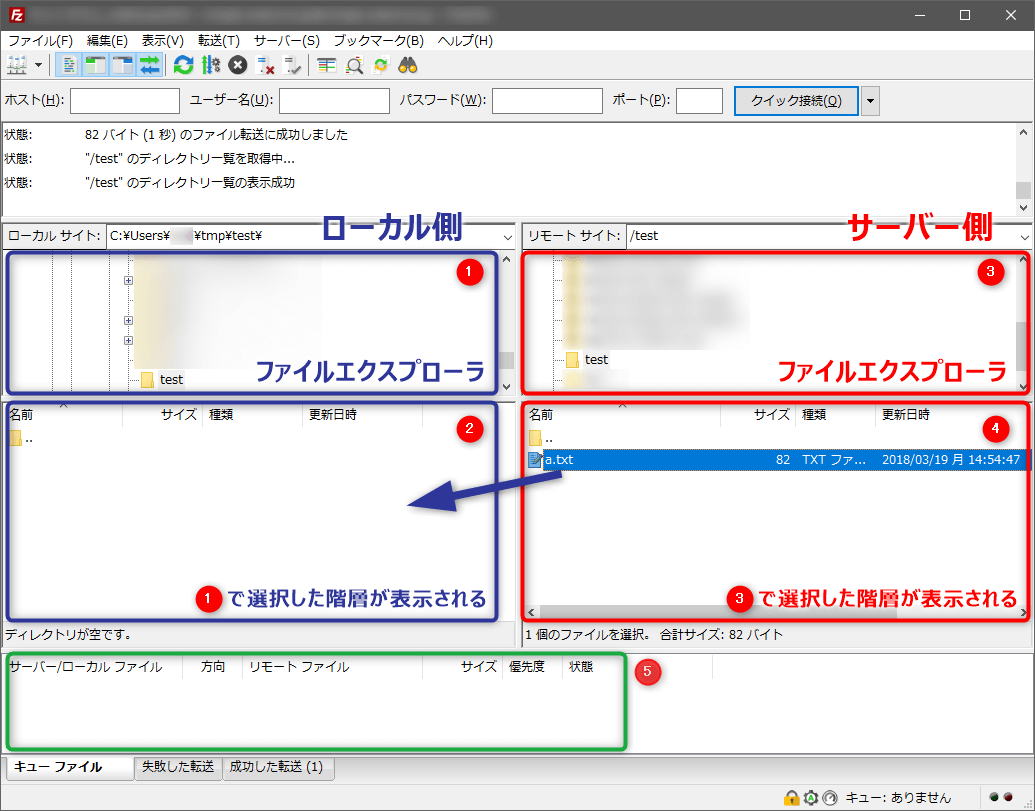Switch to the 成功した転送 (1) tab
The height and width of the screenshot is (811, 1035).
click(277, 767)
